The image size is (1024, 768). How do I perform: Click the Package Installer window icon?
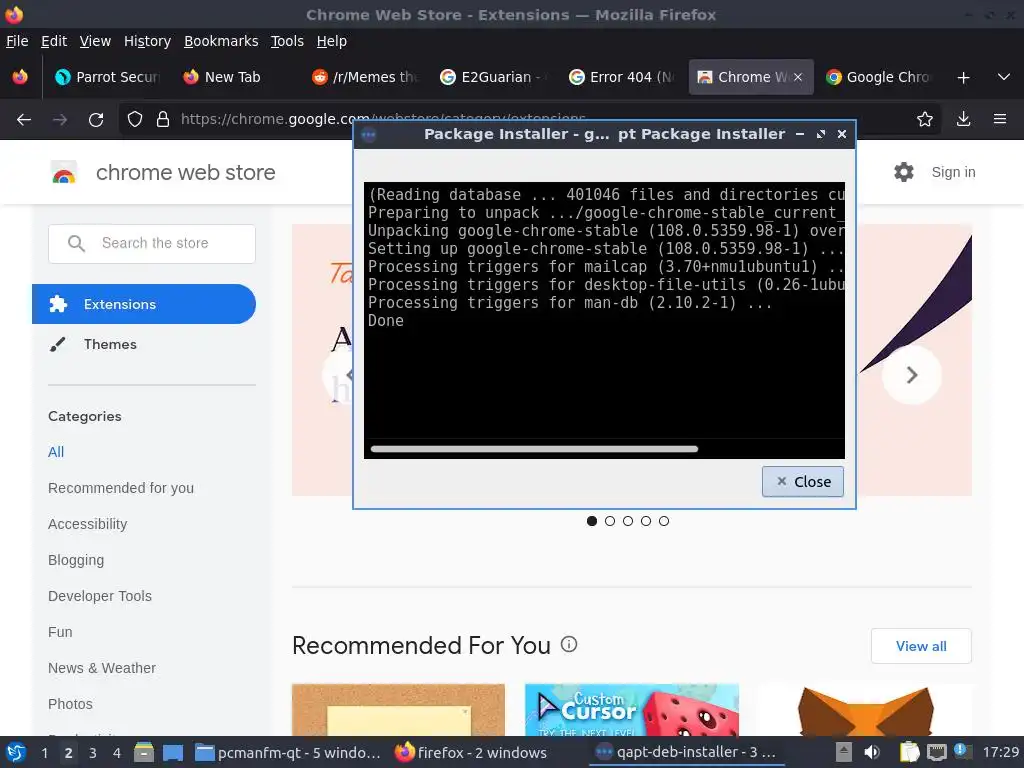(x=368, y=135)
